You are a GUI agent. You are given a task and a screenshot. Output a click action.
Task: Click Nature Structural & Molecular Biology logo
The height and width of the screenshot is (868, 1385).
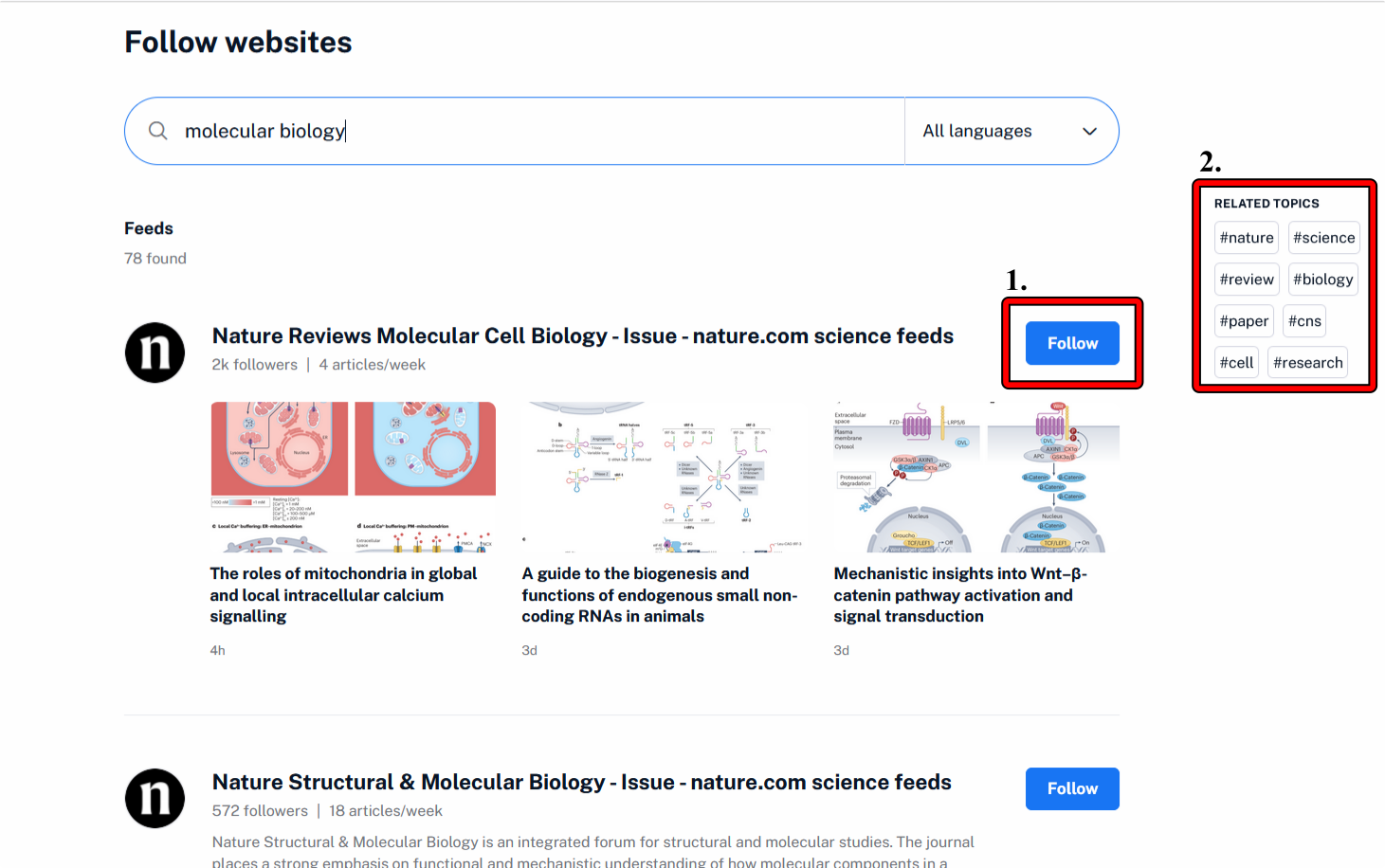point(155,798)
